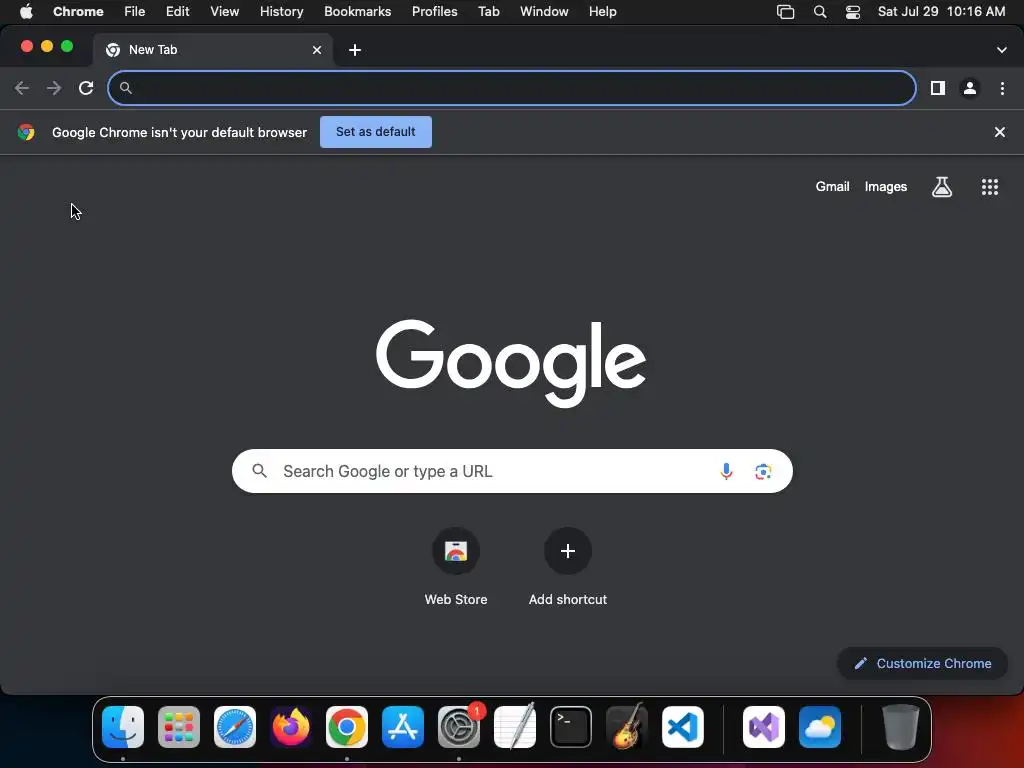Viewport: 1024px width, 768px height.
Task: Focus the address bar
Action: point(512,88)
